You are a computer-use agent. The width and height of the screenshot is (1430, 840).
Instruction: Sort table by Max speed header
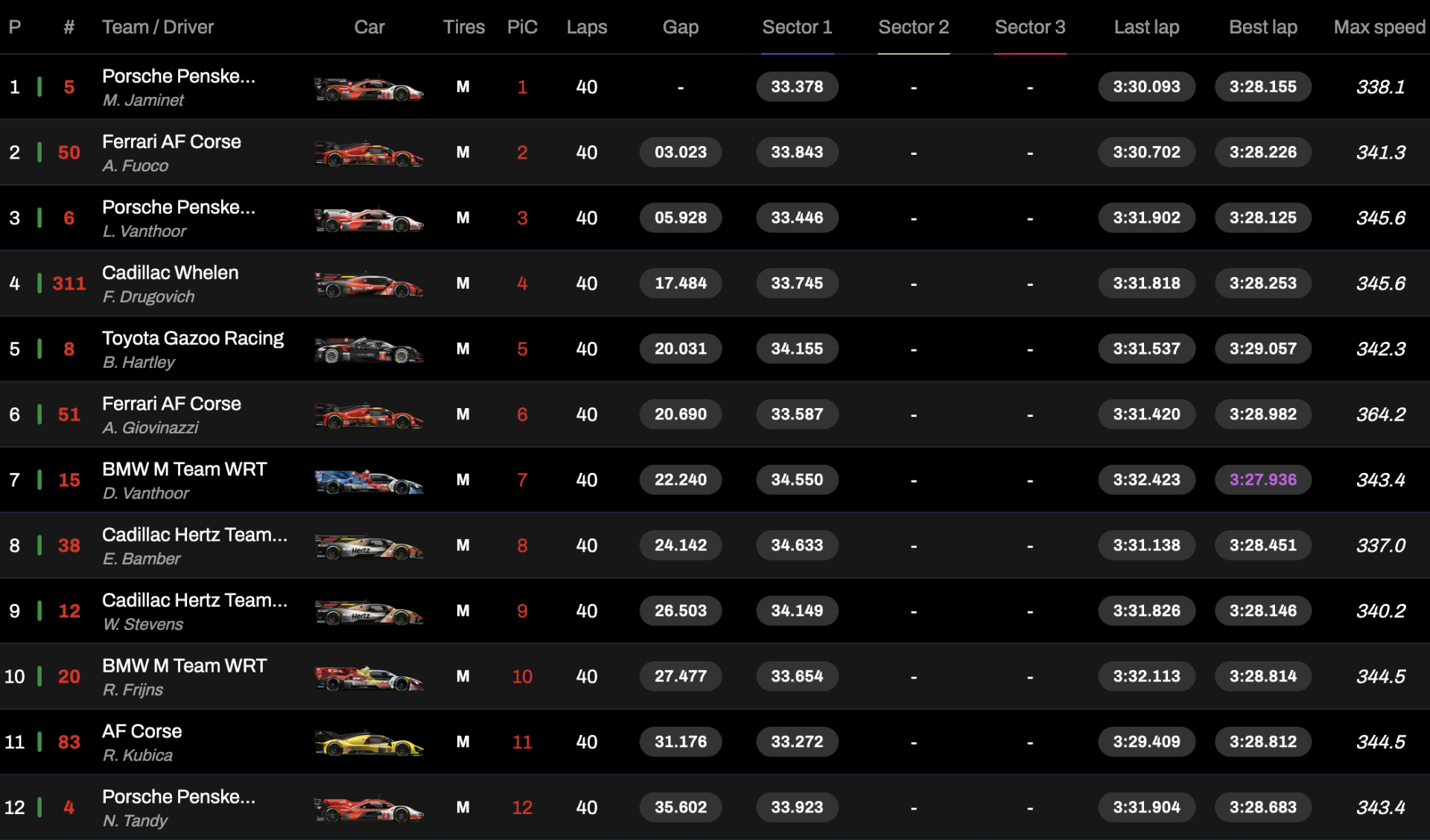click(1379, 28)
